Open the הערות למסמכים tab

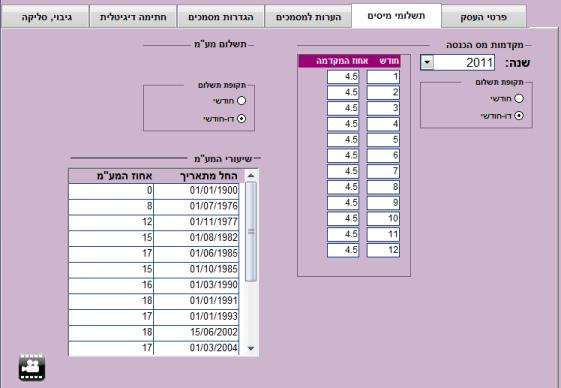pyautogui.click(x=308, y=16)
